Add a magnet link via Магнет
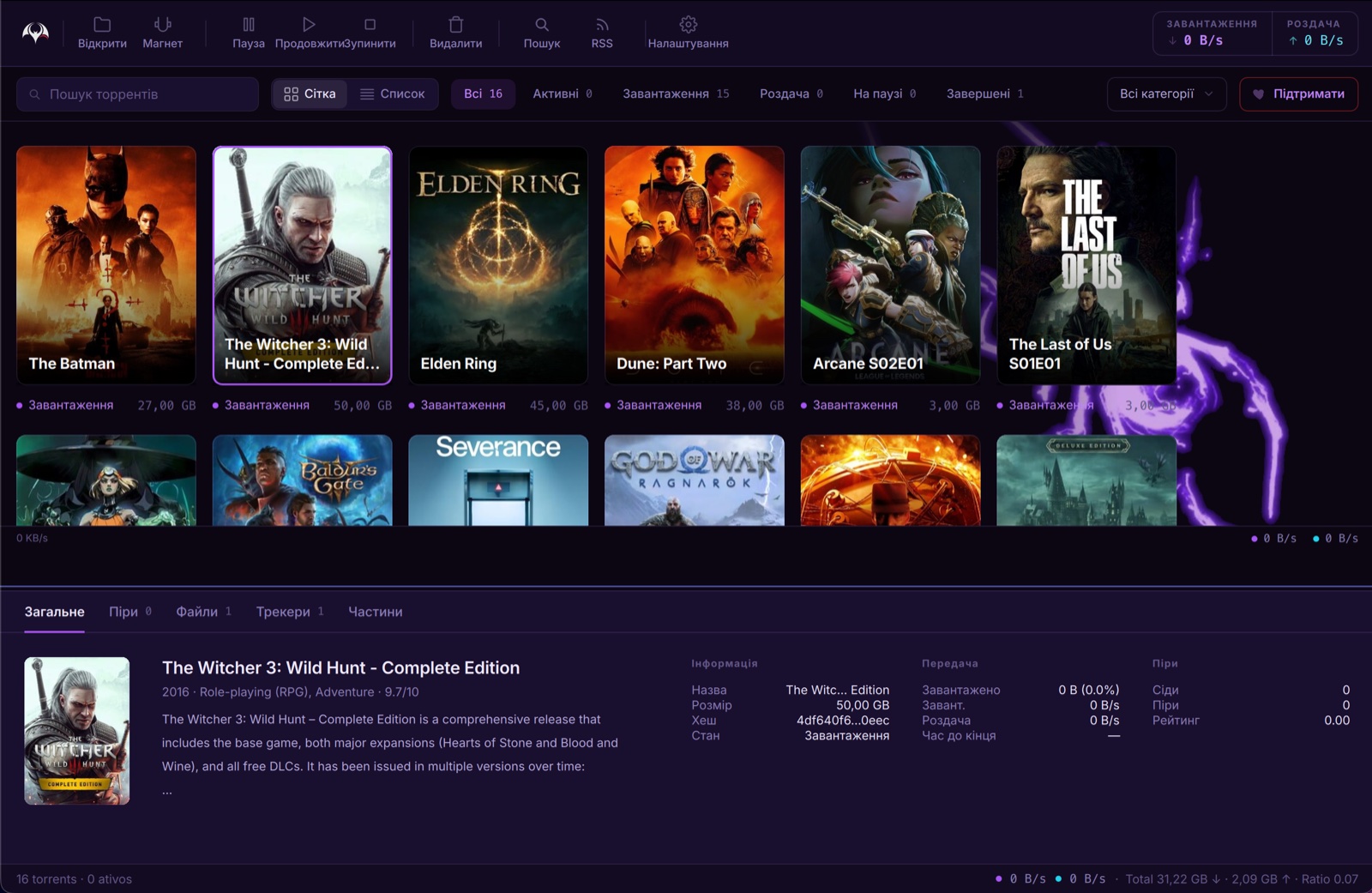Viewport: 1372px width, 893px height. point(162,33)
